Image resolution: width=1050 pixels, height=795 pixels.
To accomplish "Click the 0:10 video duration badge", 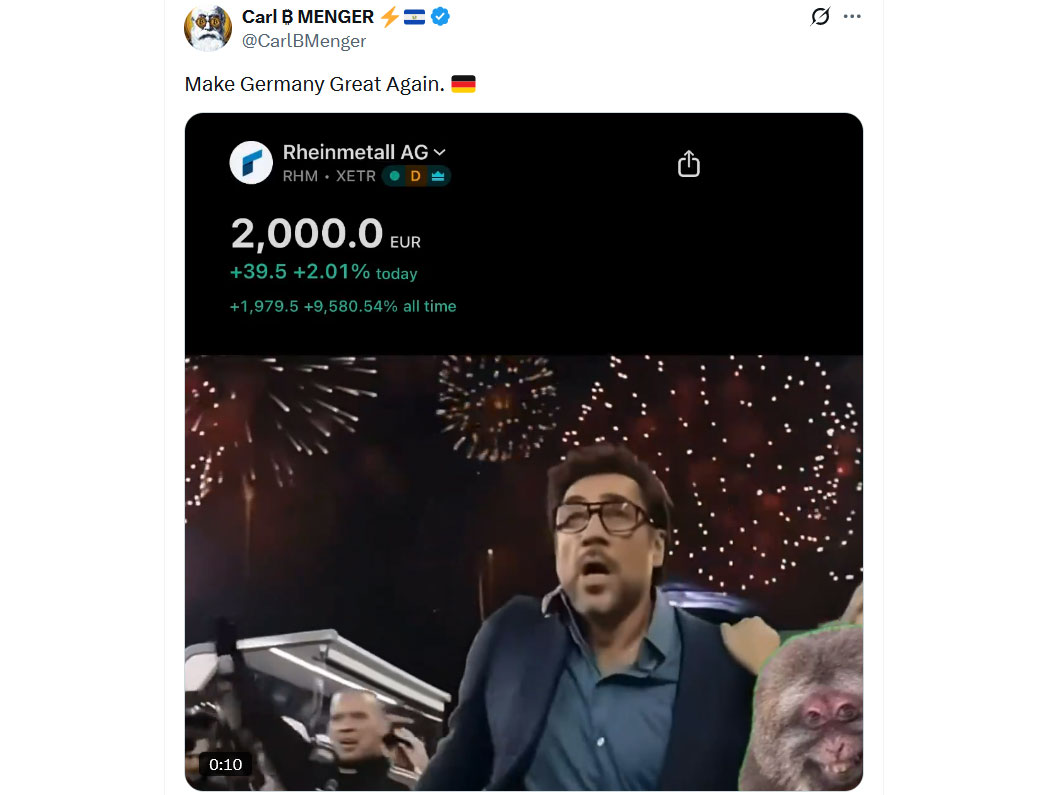I will 226,764.
